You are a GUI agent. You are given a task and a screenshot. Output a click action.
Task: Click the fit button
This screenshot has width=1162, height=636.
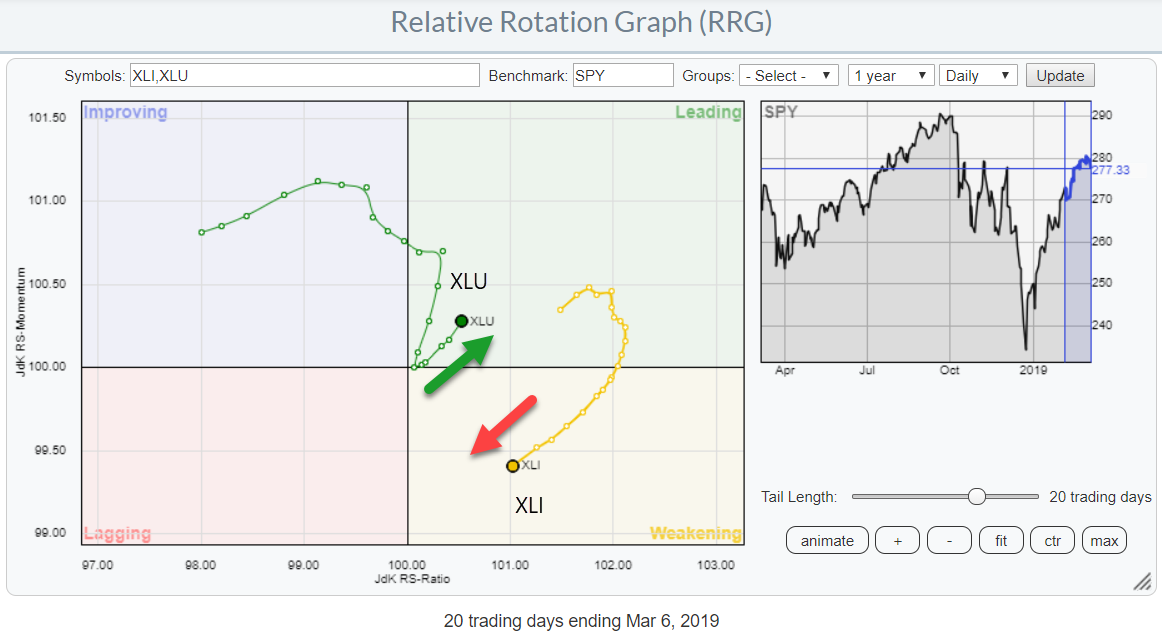click(x=1001, y=541)
